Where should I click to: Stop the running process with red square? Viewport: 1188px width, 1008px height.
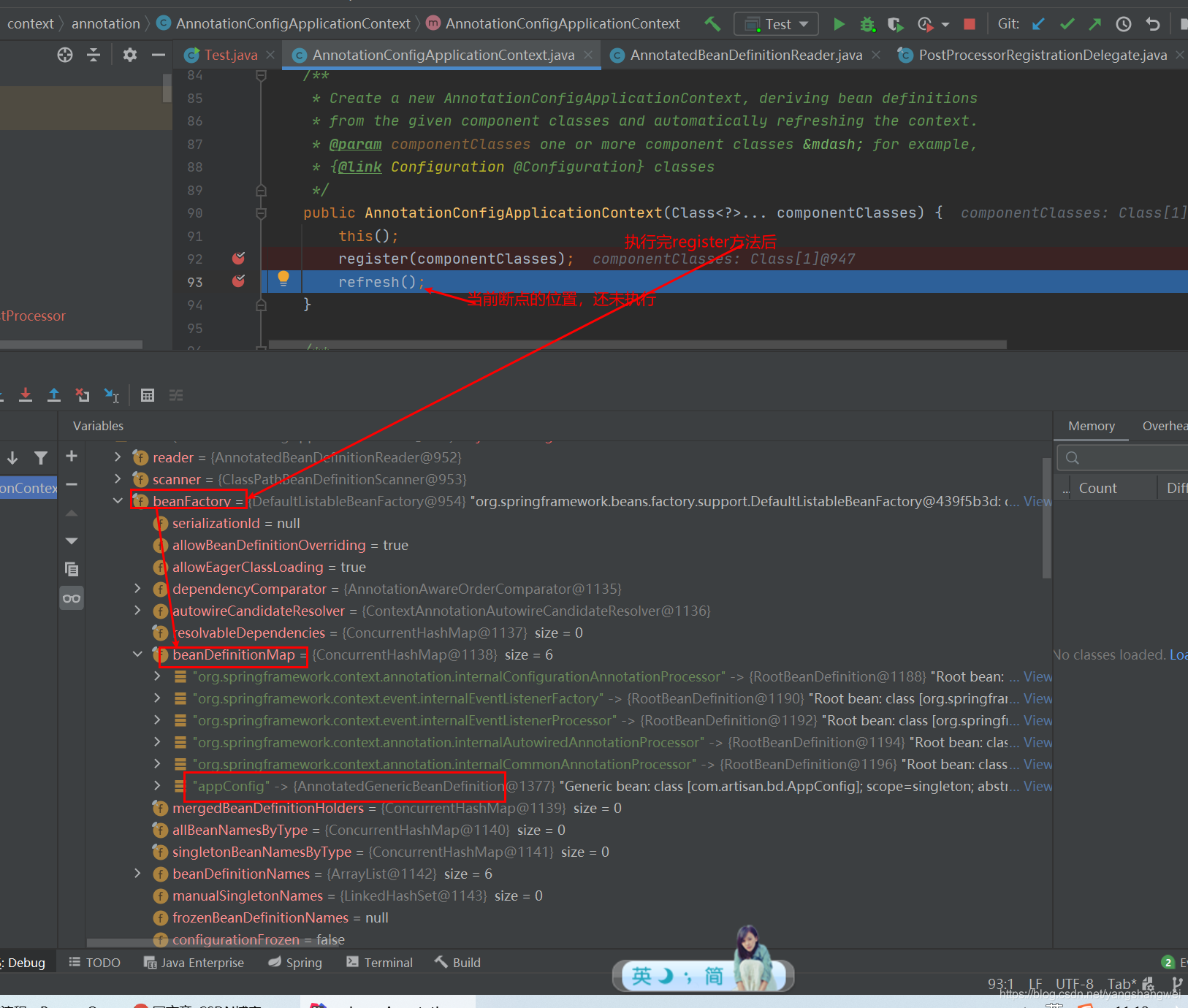click(x=970, y=24)
